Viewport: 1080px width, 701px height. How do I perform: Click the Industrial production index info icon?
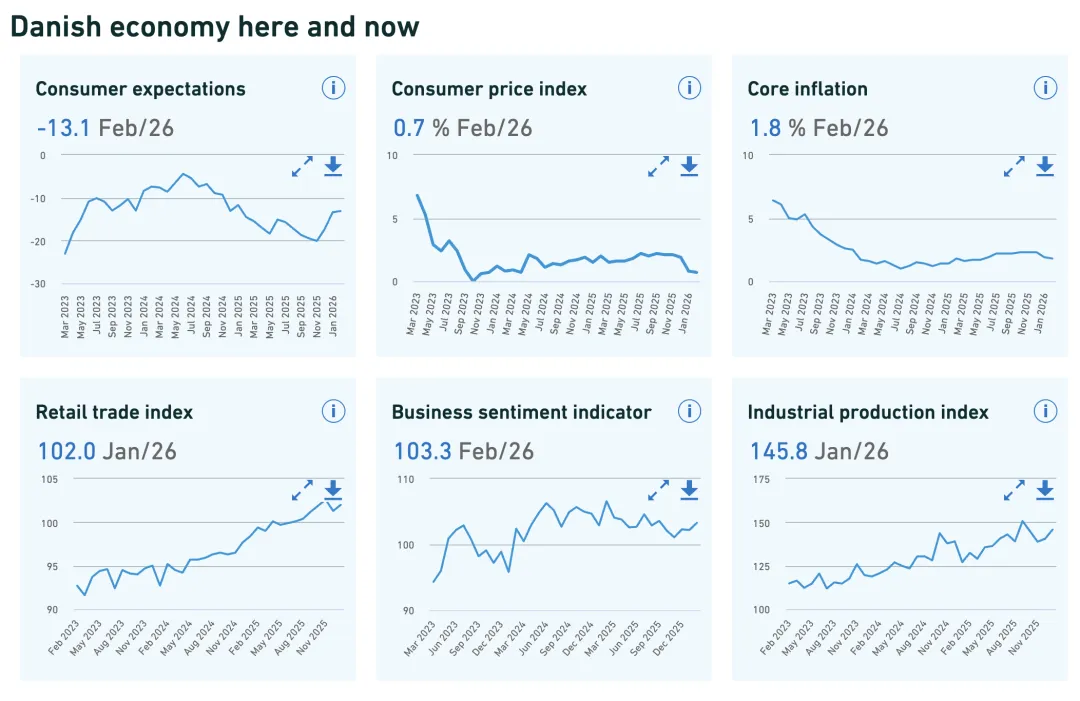1045,411
